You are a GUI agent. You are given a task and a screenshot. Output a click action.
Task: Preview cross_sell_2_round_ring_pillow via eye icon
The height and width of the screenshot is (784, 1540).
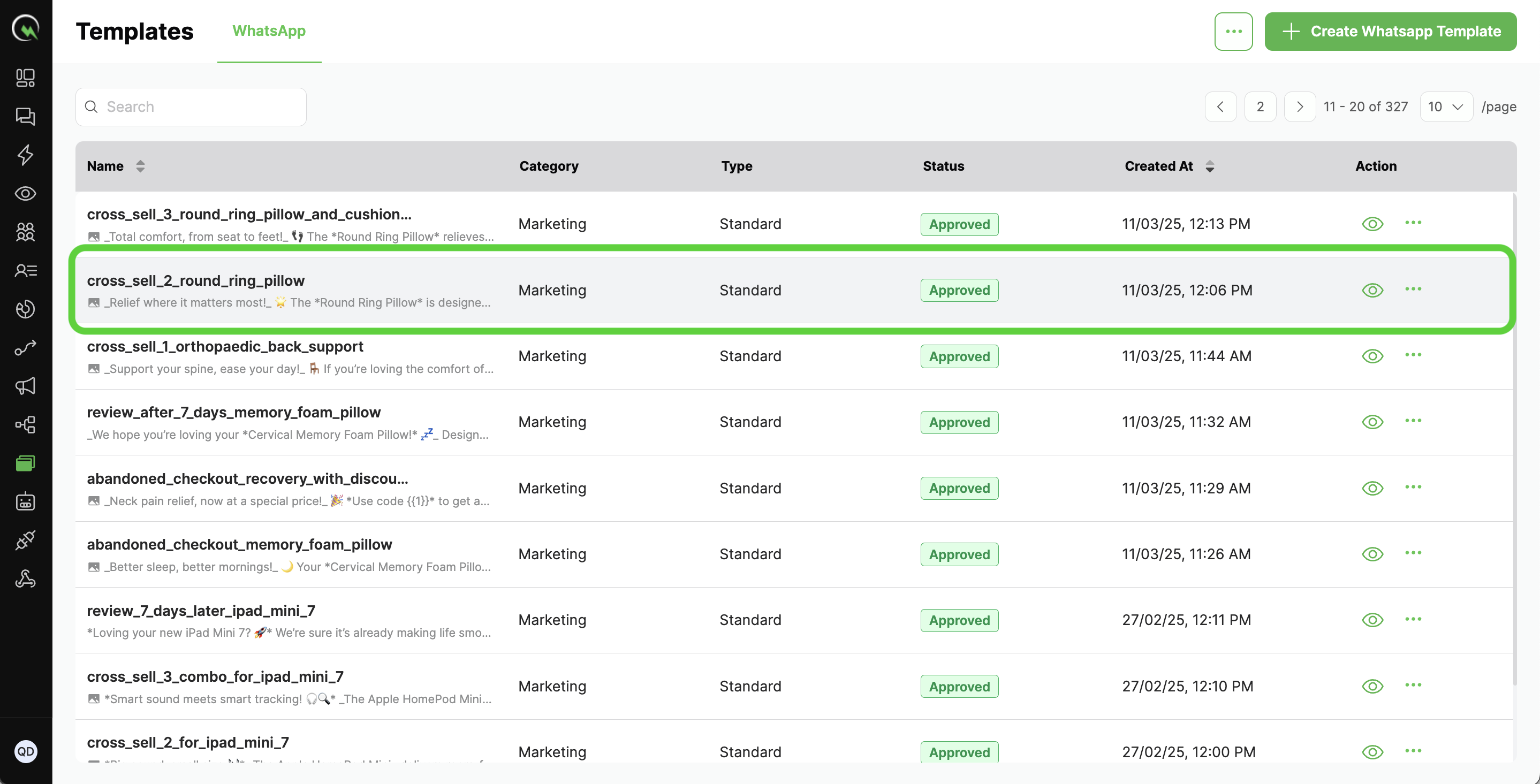coord(1372,291)
